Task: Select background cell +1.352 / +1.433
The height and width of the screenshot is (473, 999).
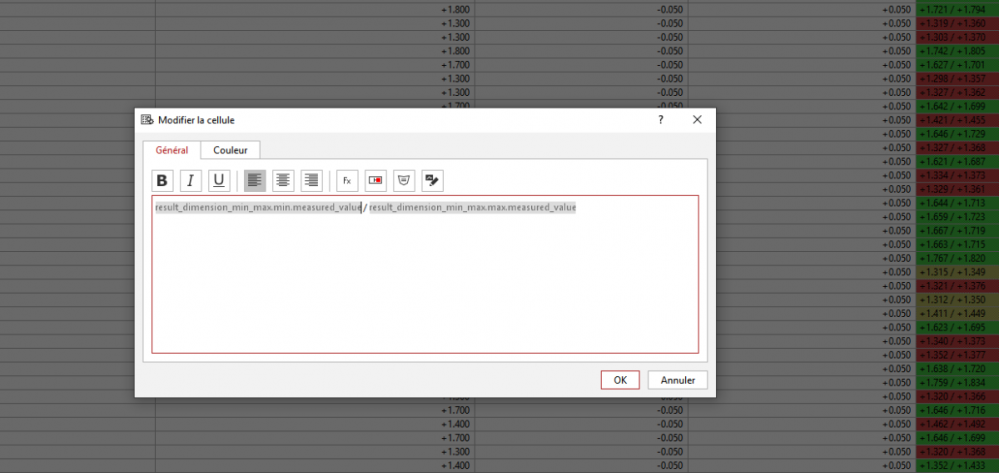Action: (x=957, y=465)
